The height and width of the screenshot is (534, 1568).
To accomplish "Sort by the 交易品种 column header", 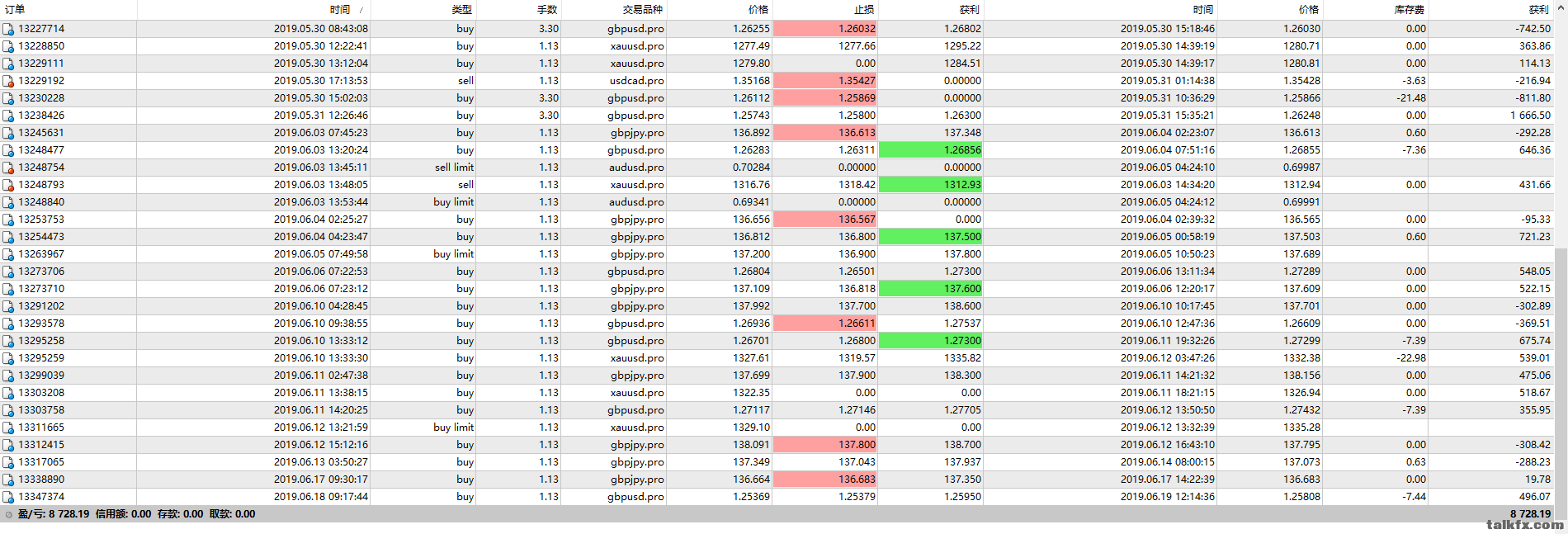I will [642, 10].
